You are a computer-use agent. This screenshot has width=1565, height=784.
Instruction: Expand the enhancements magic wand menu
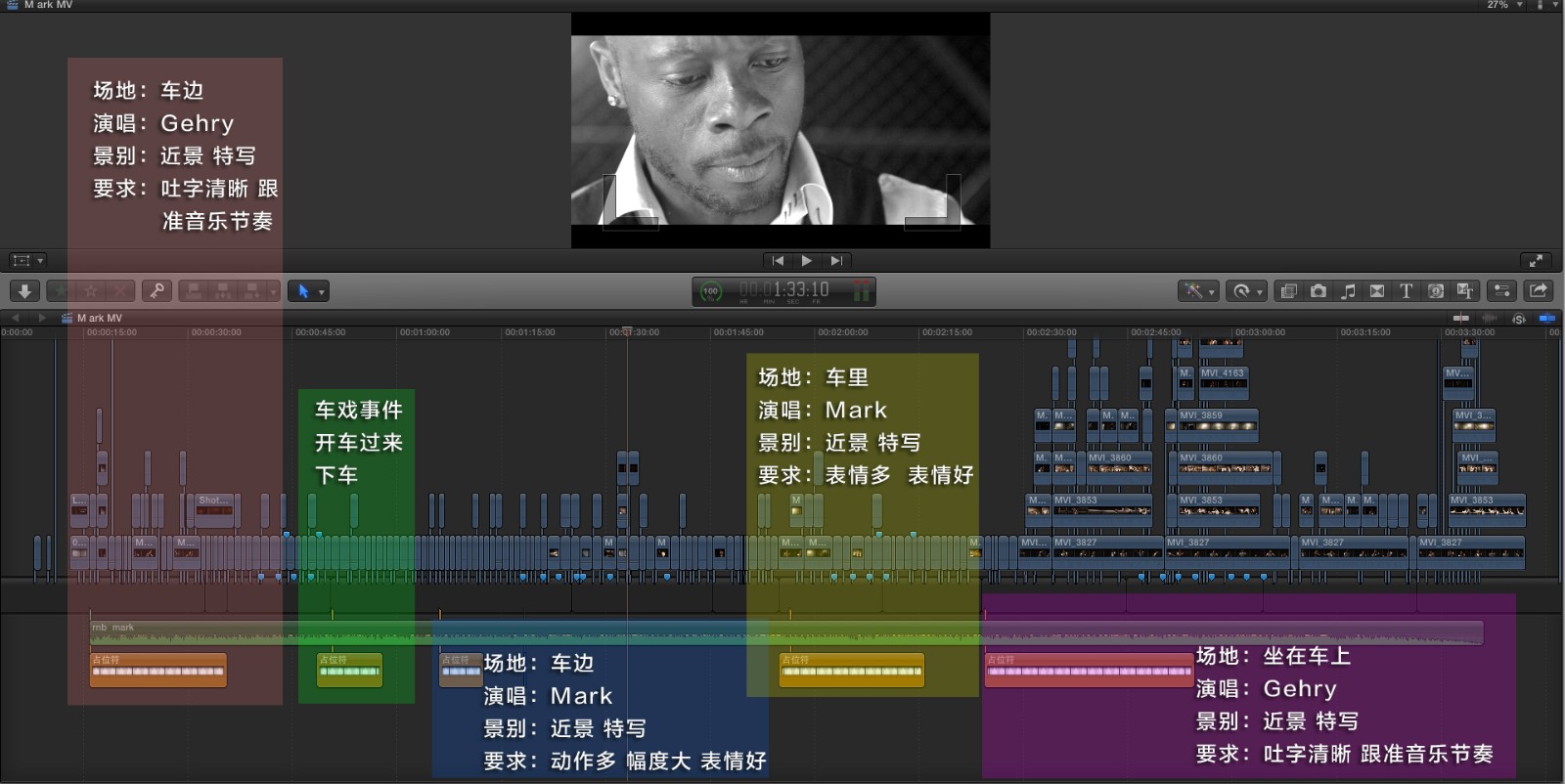coord(1198,291)
